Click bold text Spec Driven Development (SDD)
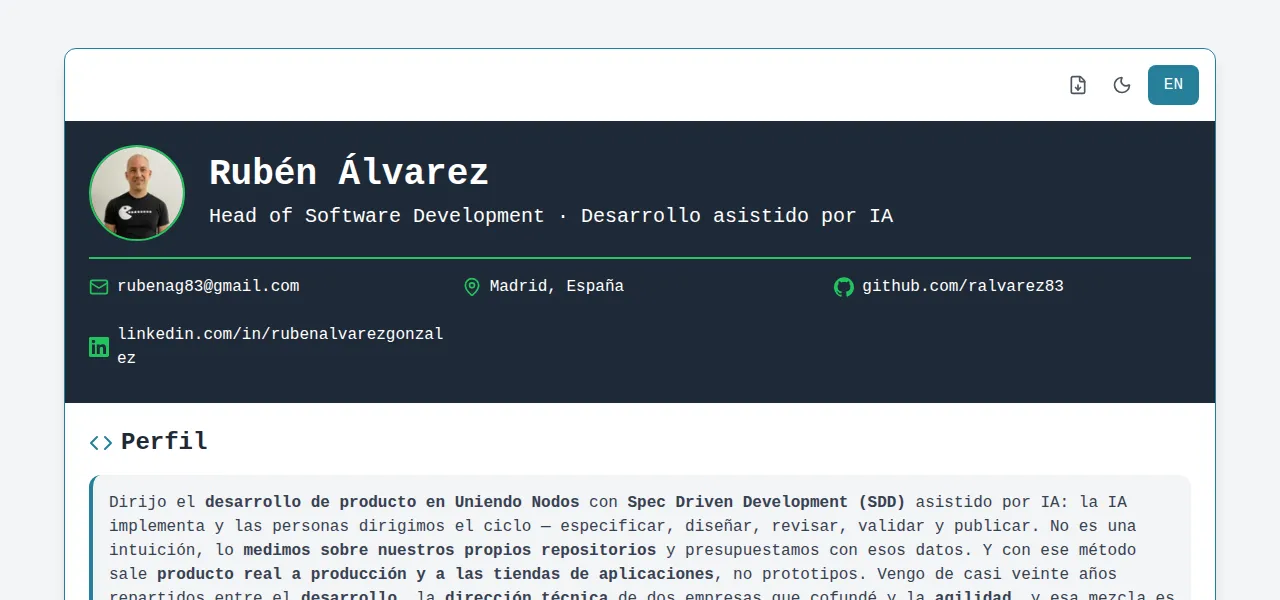Screen dimensions: 1280x600 click(x=766, y=502)
